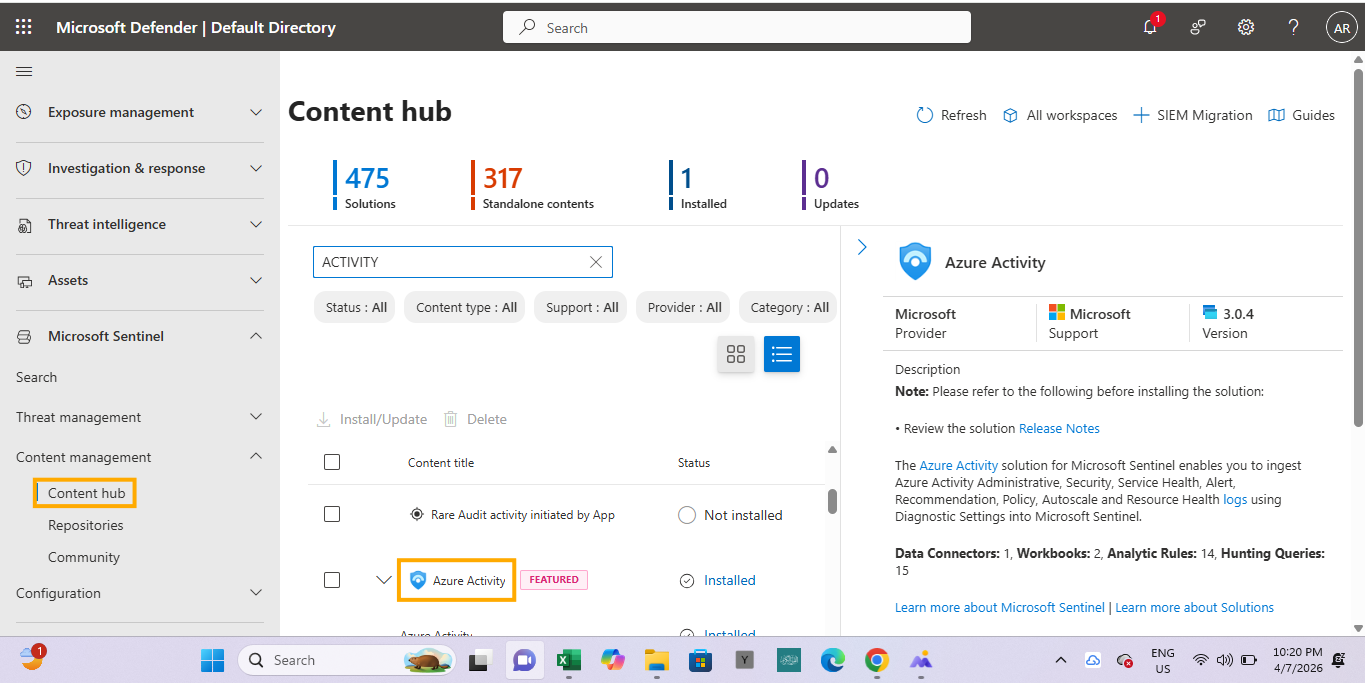The width and height of the screenshot is (1365, 683).
Task: Tick the select-all header checkbox
Action: [x=332, y=462]
